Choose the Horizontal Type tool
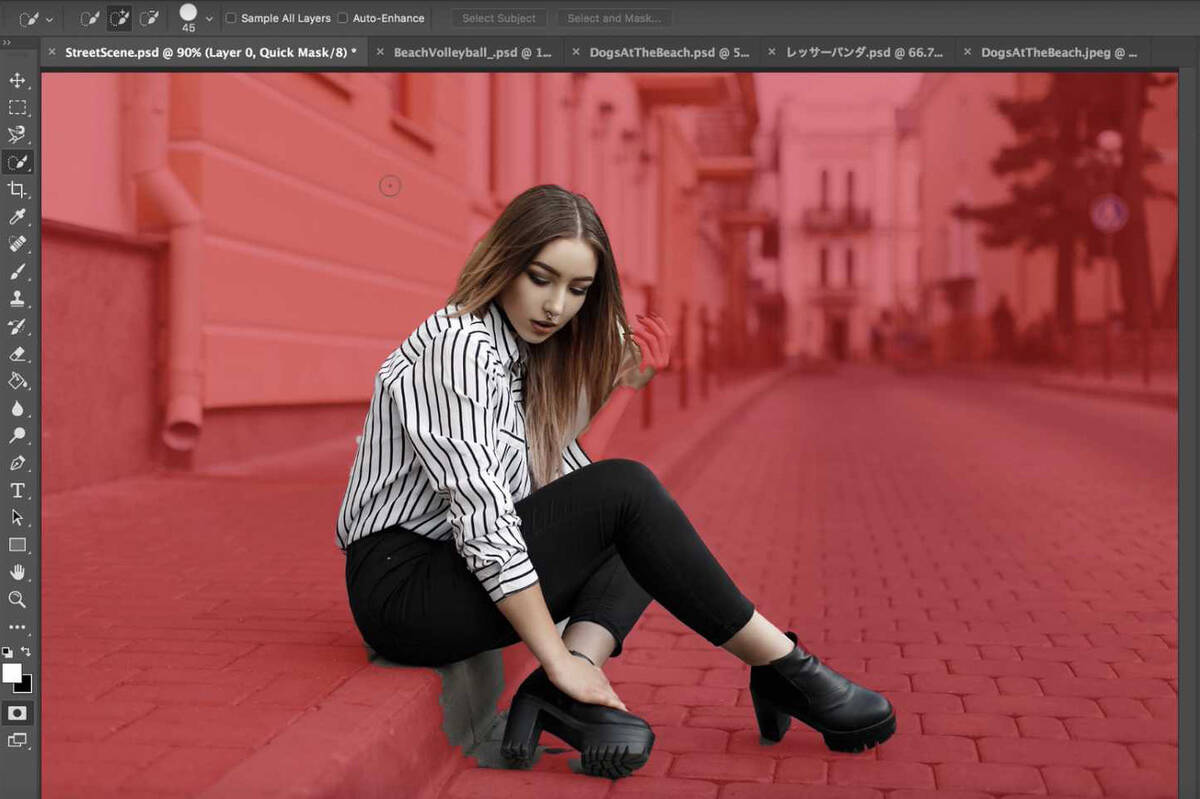Viewport: 1200px width, 799px height. click(x=17, y=490)
